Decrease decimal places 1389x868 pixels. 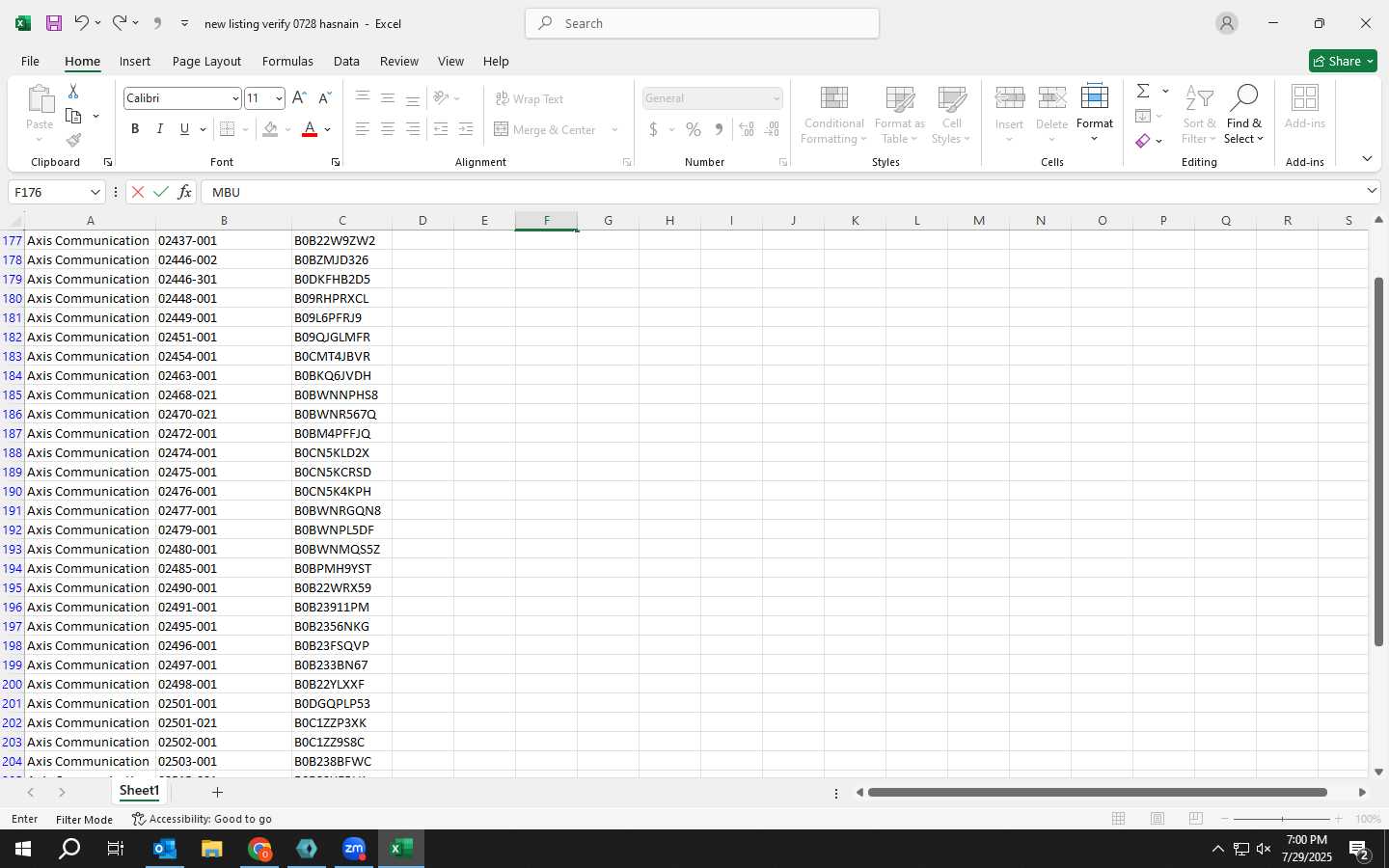(772, 129)
